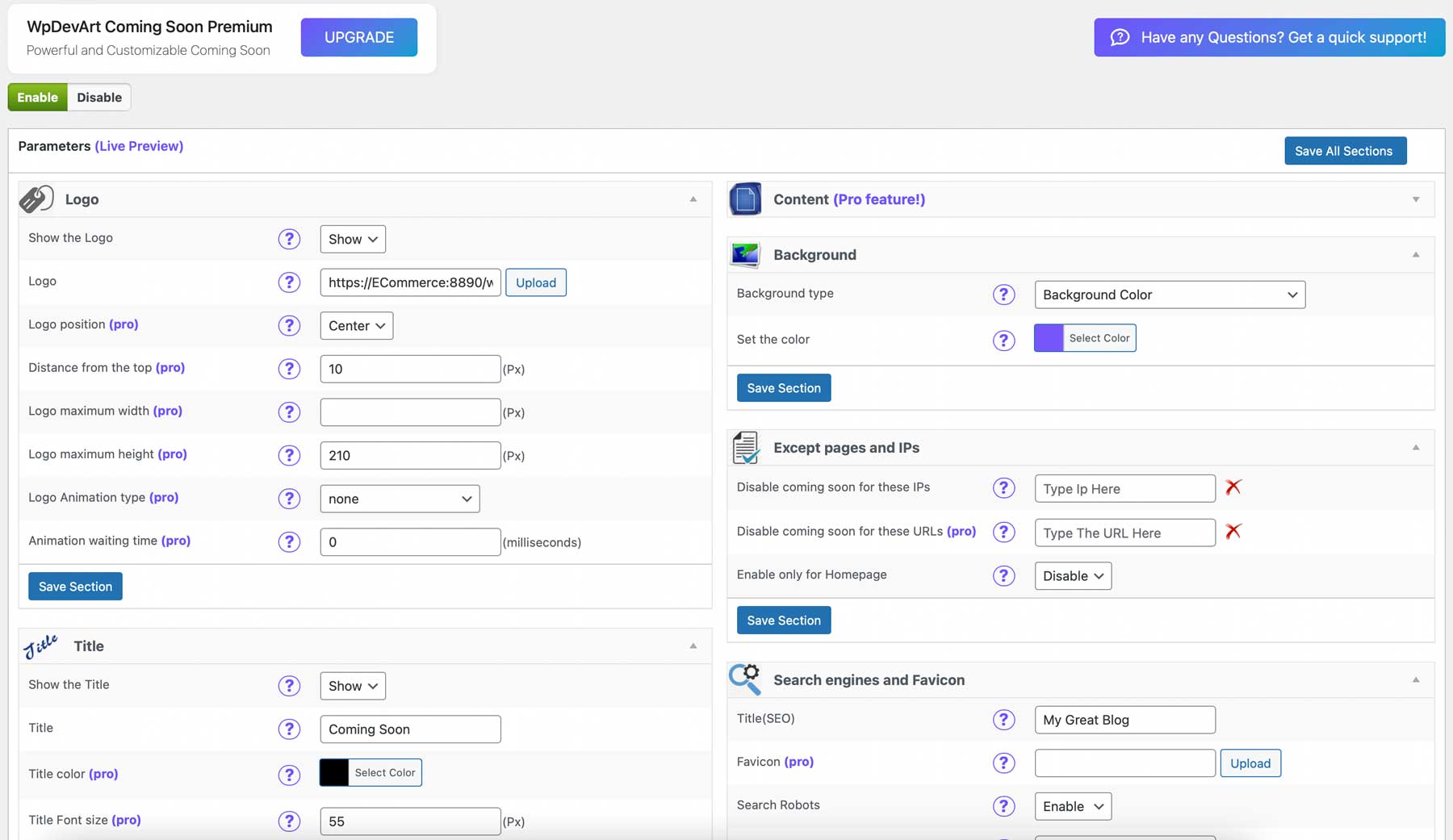The height and width of the screenshot is (840, 1453).
Task: Open help for Show the Logo option
Action: 289,239
